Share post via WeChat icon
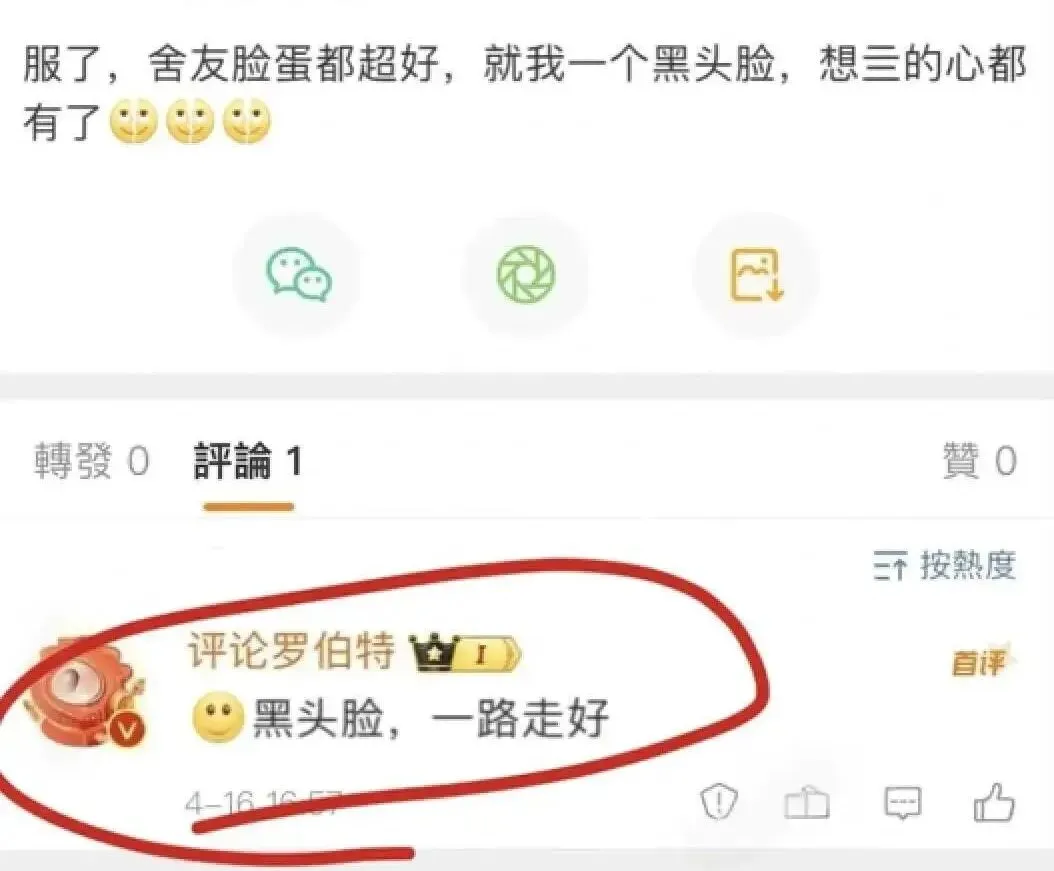 point(298,275)
